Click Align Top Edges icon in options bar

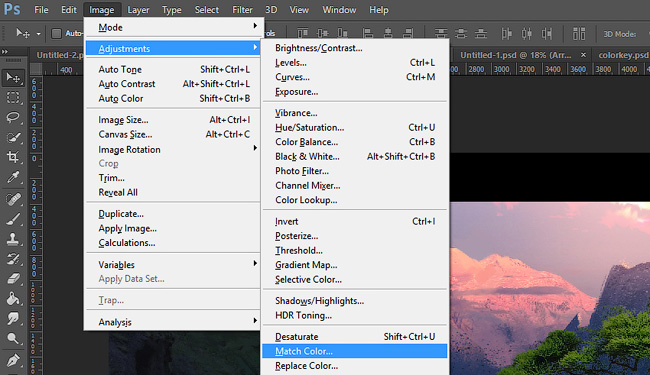302,33
